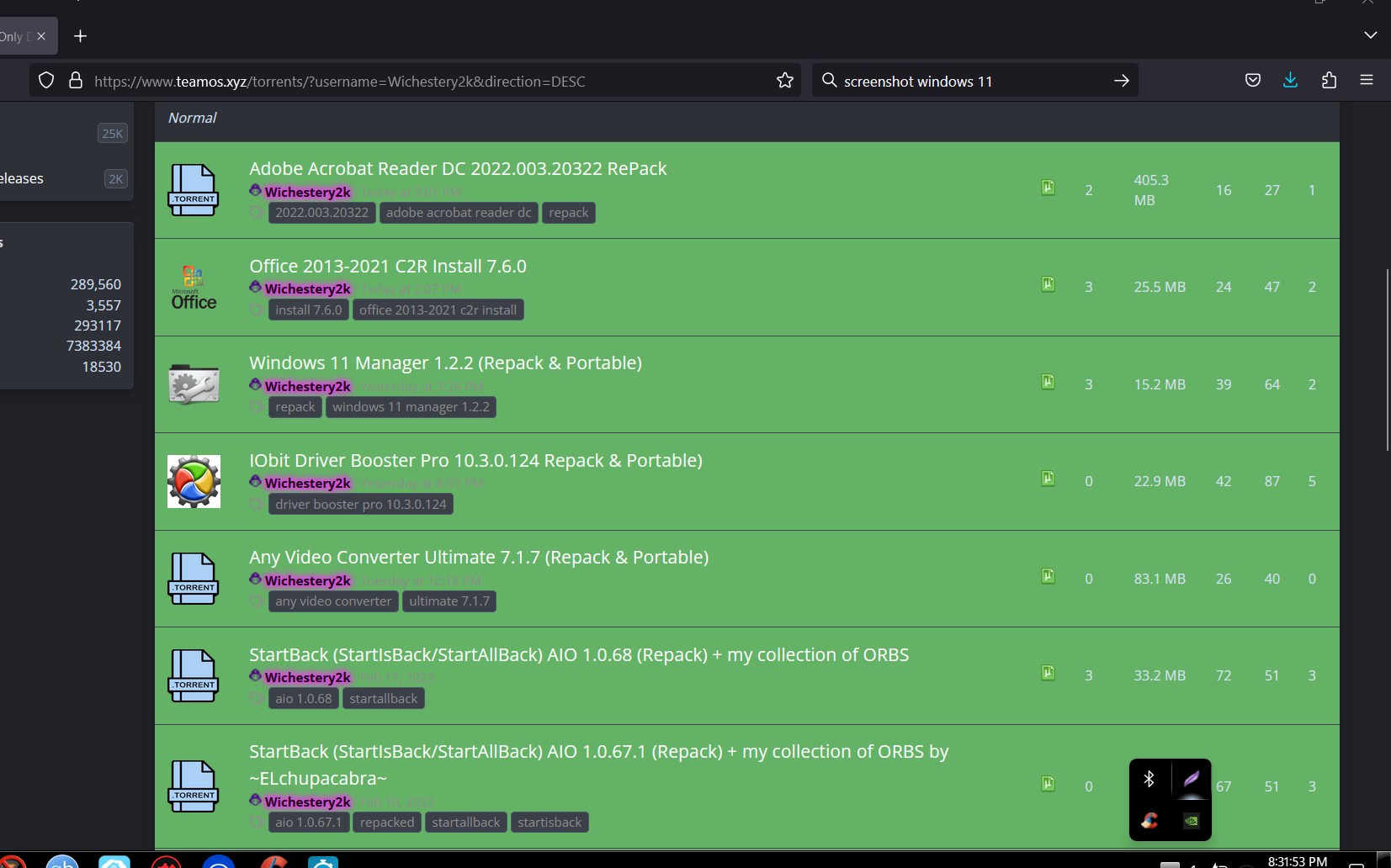Select tag 'install 7.6.0'
This screenshot has width=1391, height=868.
click(x=309, y=310)
